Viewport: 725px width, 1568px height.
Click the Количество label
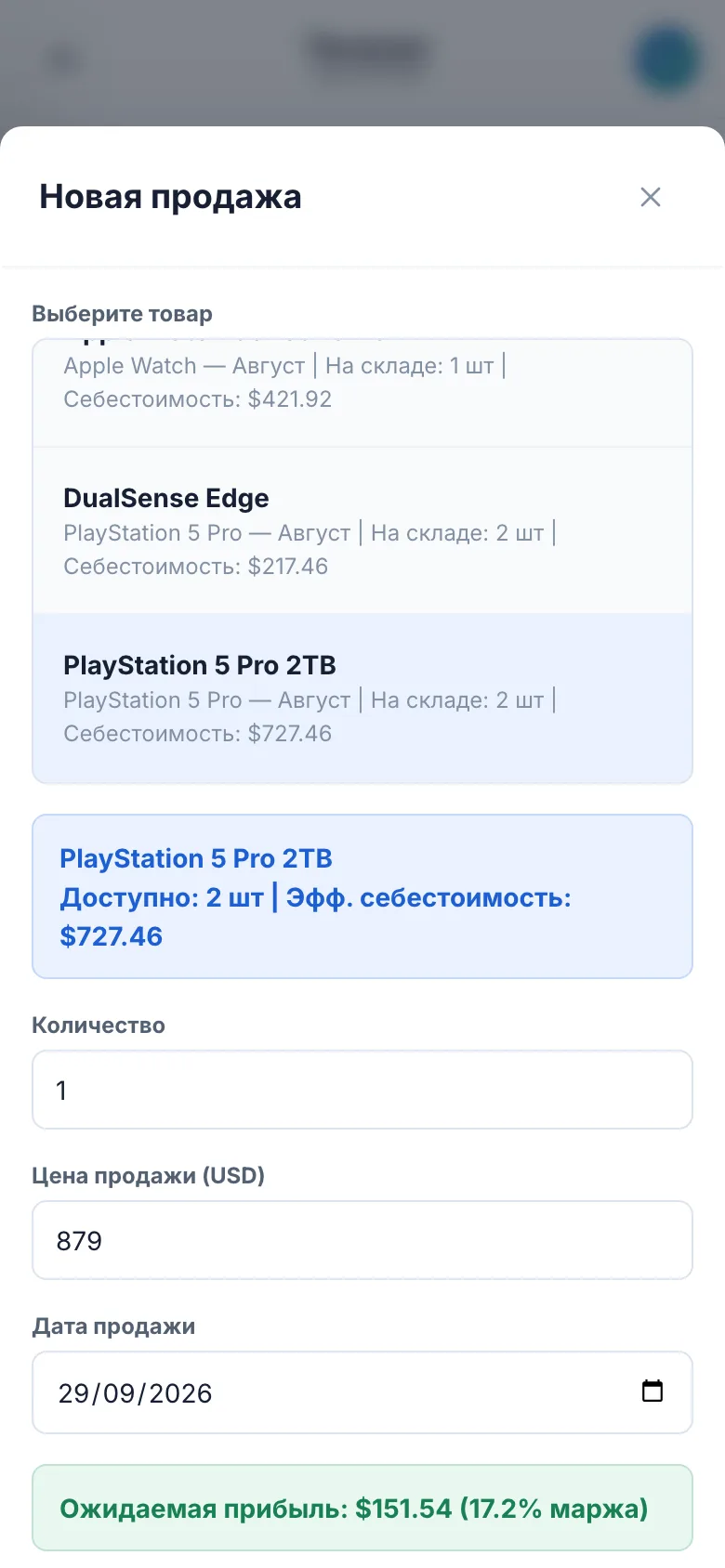point(99,1026)
